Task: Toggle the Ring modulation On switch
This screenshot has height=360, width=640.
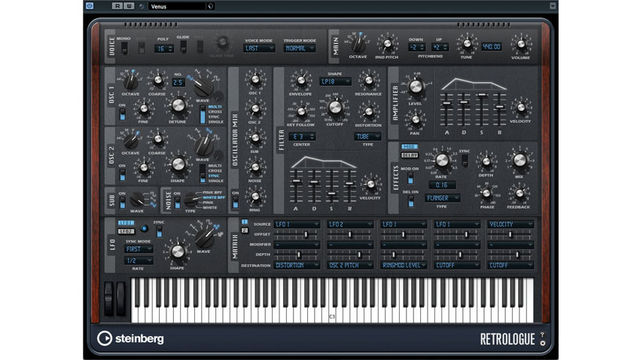Action: point(235,202)
